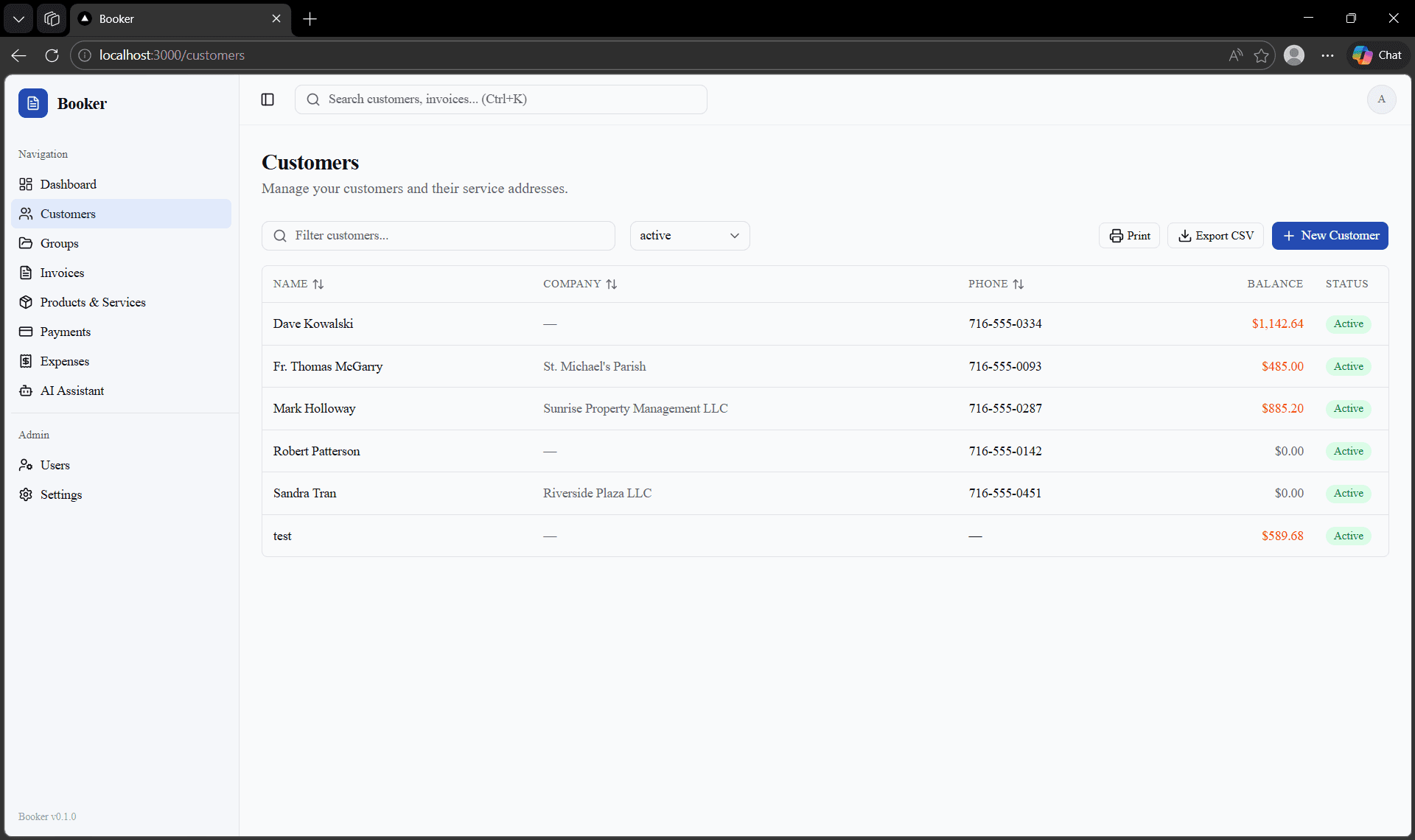Click the Filter customers input field
Screen dimensions: 1415x840
439,235
